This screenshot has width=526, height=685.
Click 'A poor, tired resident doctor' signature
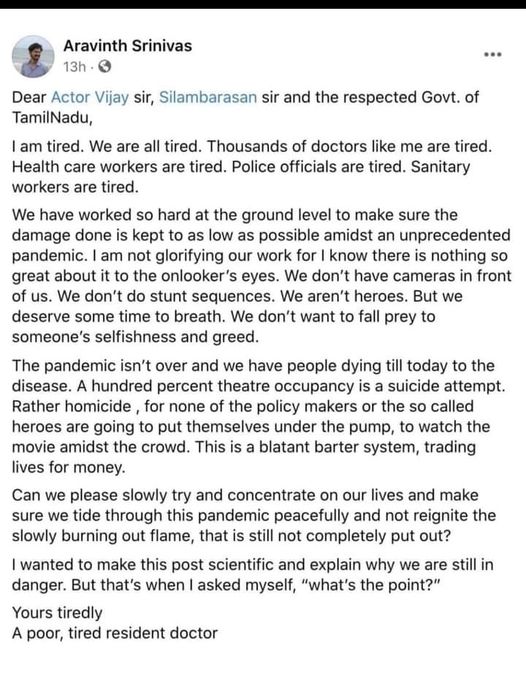pos(114,633)
